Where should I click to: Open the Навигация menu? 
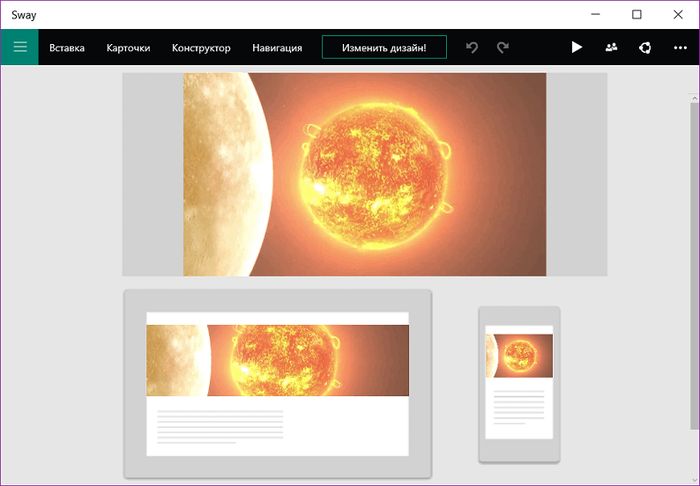tap(277, 47)
